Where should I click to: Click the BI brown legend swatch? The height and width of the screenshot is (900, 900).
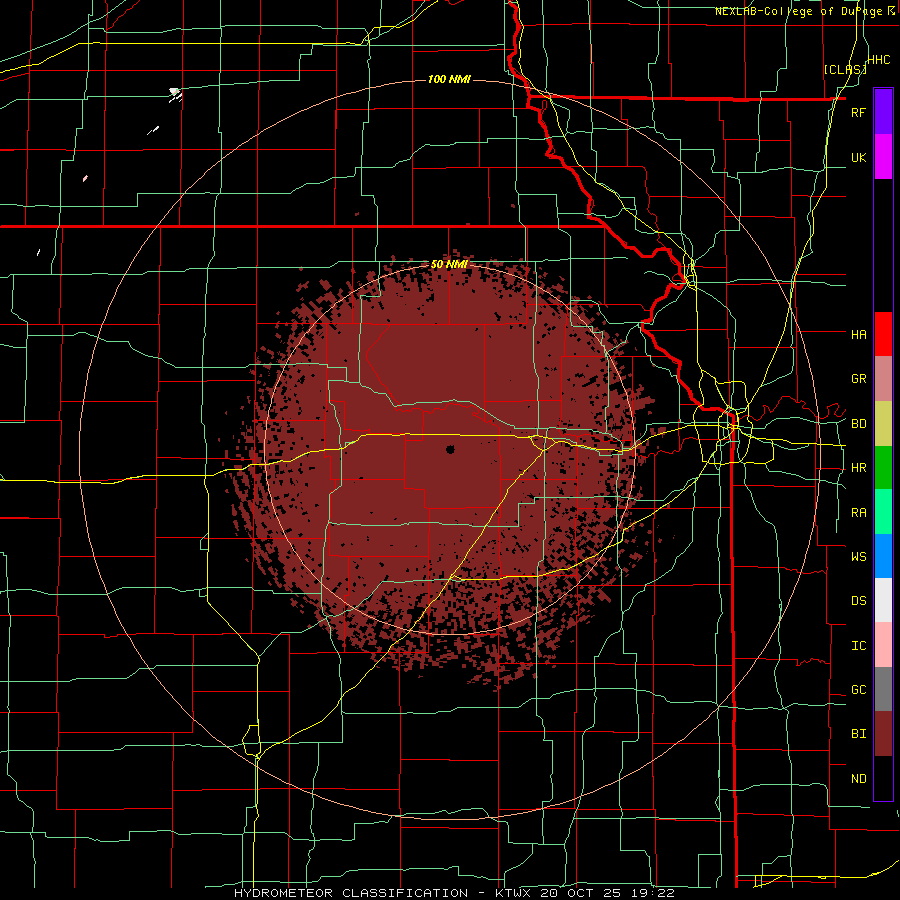(x=883, y=734)
